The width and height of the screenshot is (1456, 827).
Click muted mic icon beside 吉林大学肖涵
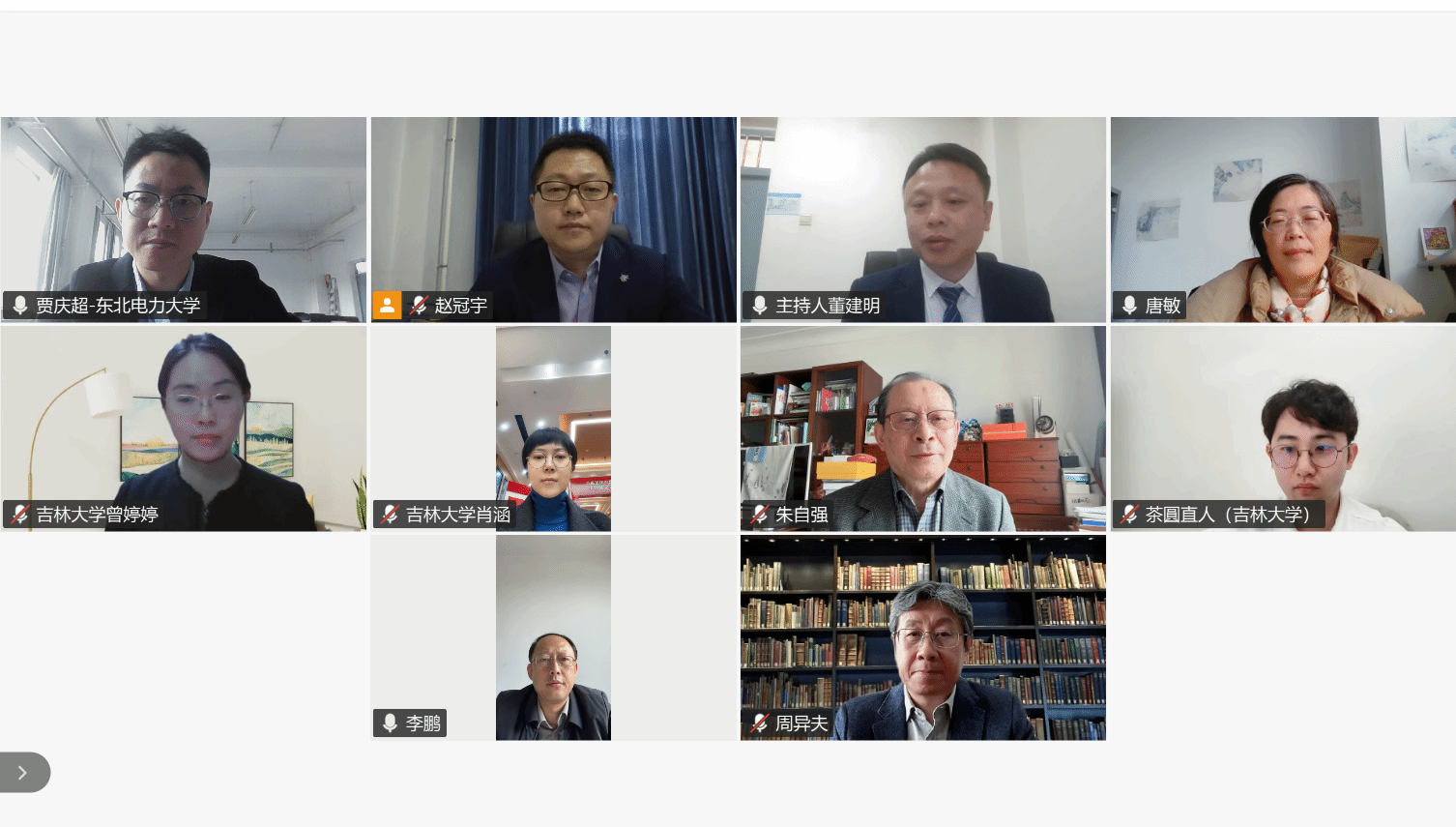pyautogui.click(x=390, y=515)
